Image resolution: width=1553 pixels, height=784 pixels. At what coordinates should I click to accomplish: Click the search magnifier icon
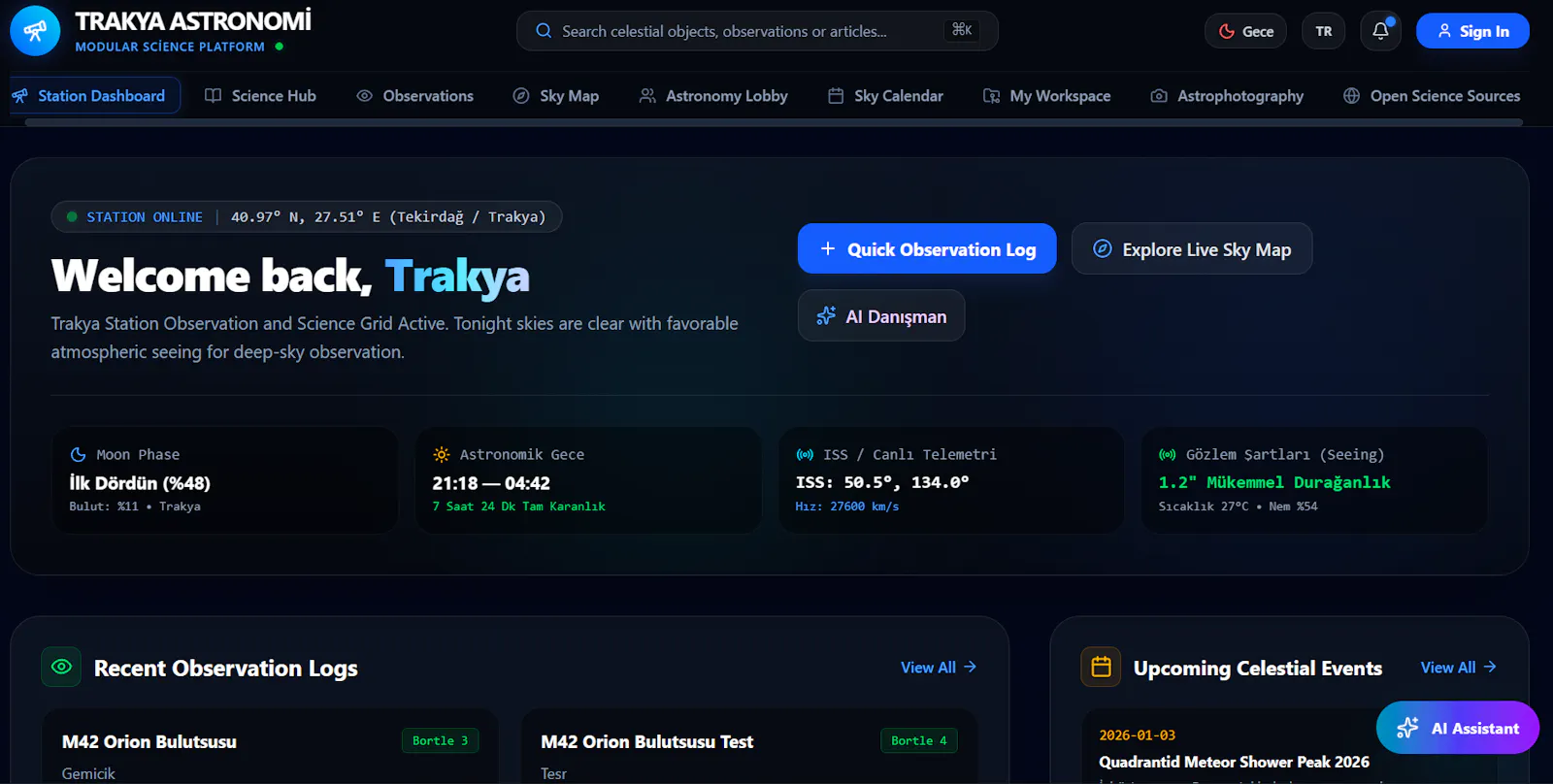click(544, 31)
